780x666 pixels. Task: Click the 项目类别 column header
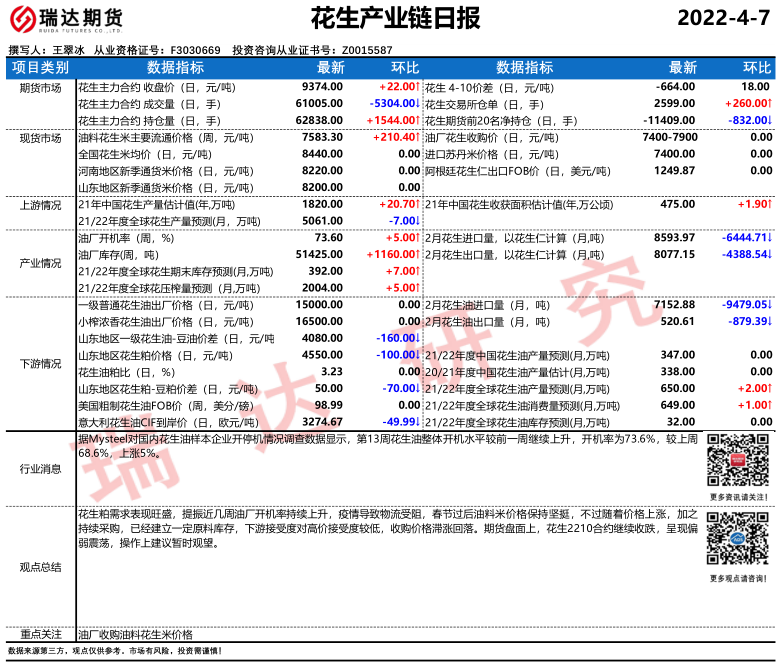point(40,68)
